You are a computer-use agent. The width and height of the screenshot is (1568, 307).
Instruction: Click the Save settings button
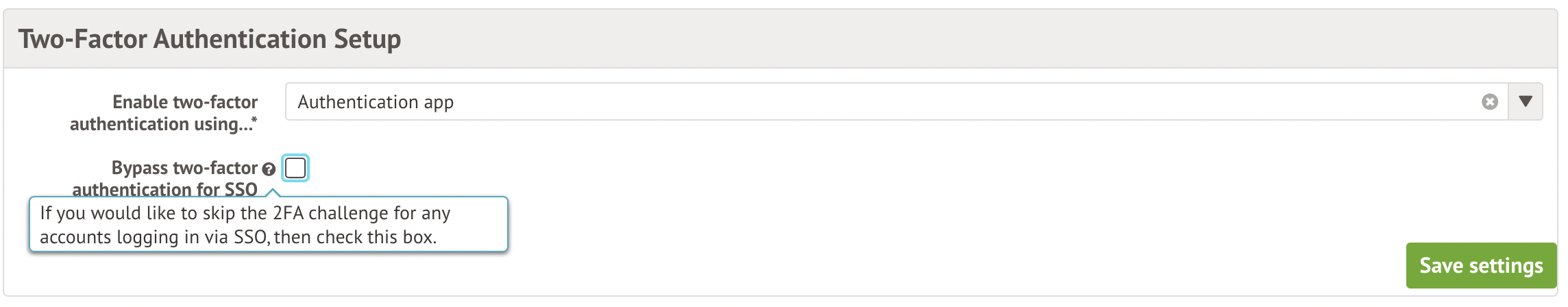pyautogui.click(x=1481, y=265)
